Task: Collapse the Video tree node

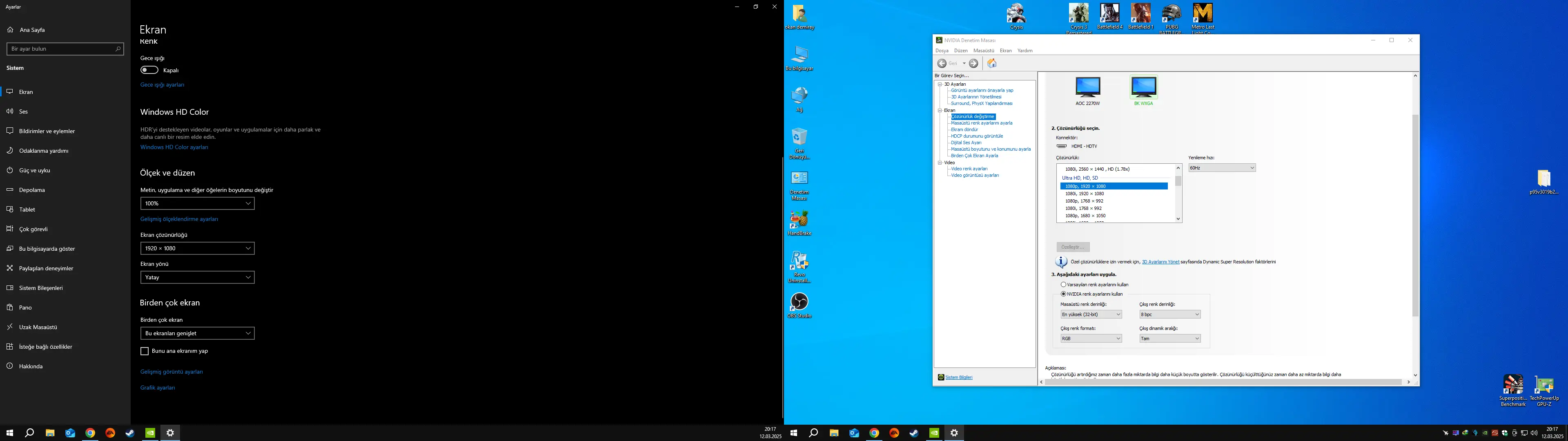Action: tap(940, 163)
